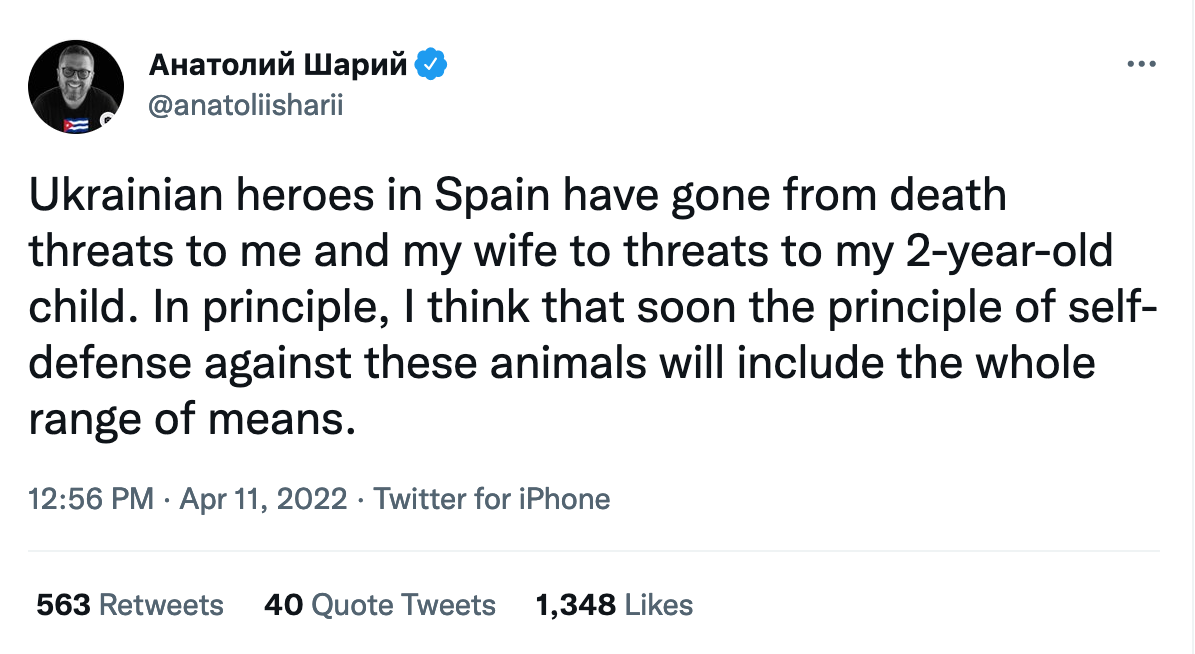Viewport: 1195px width, 654px height.
Task: Open Анатолий Шарий's profile avatar
Action: (x=76, y=88)
